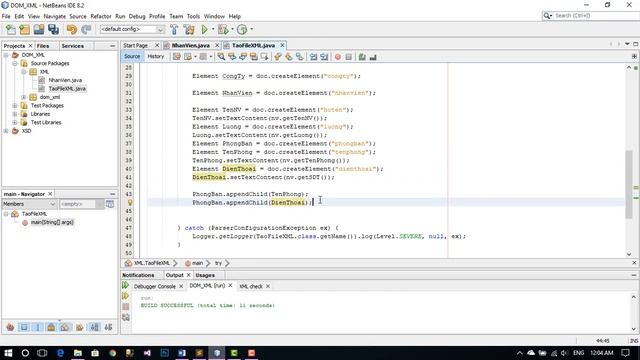
Task: Click the Last Edit icon in editor toolbar
Action: tap(177, 57)
